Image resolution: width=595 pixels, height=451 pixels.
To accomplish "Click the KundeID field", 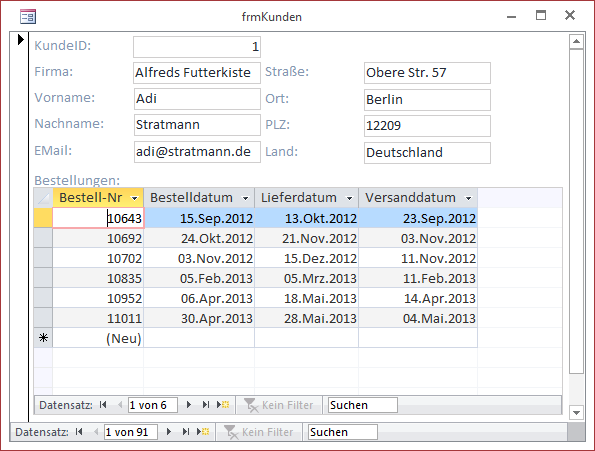I will 197,47.
